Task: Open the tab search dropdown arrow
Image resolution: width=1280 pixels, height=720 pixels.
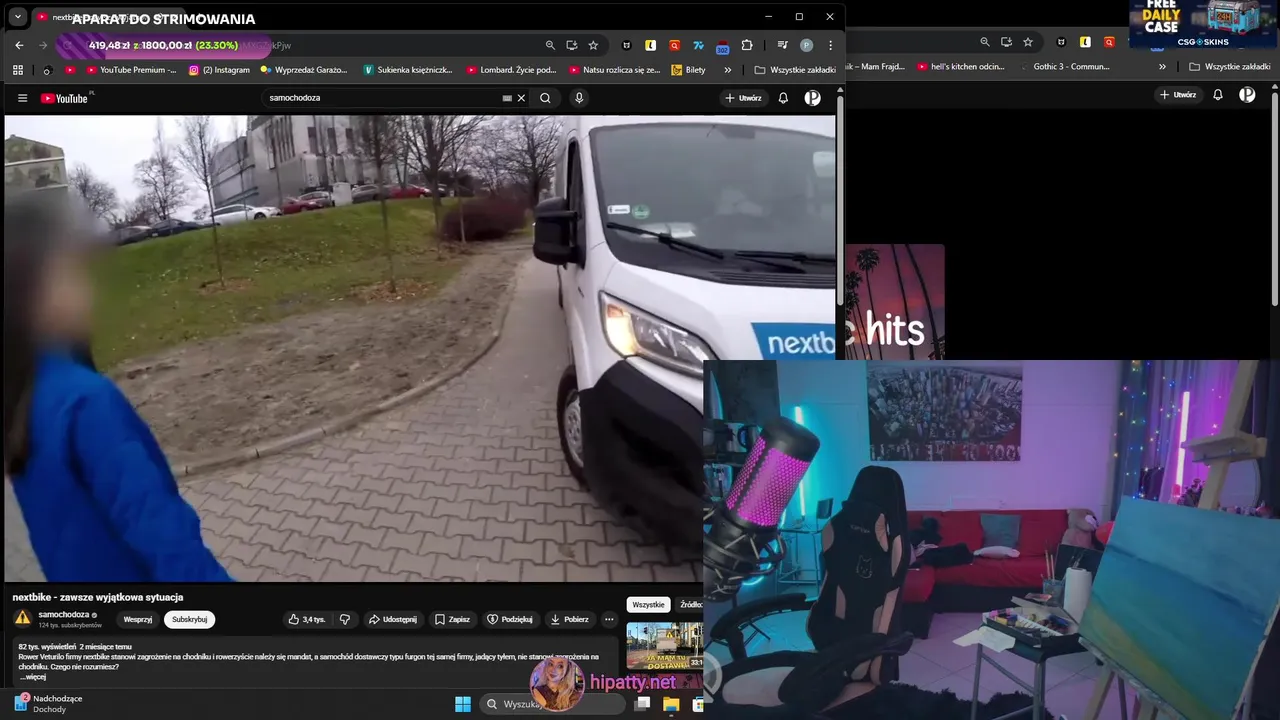Action: 17,17
